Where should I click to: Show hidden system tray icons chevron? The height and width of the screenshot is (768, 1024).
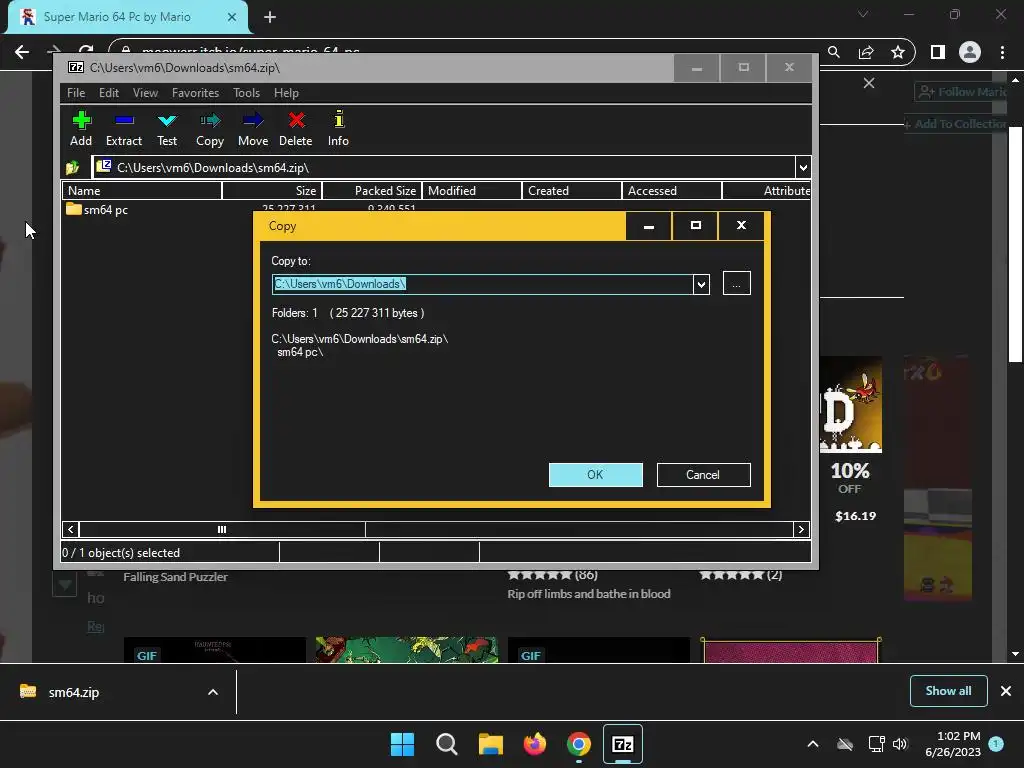pyautogui.click(x=813, y=744)
